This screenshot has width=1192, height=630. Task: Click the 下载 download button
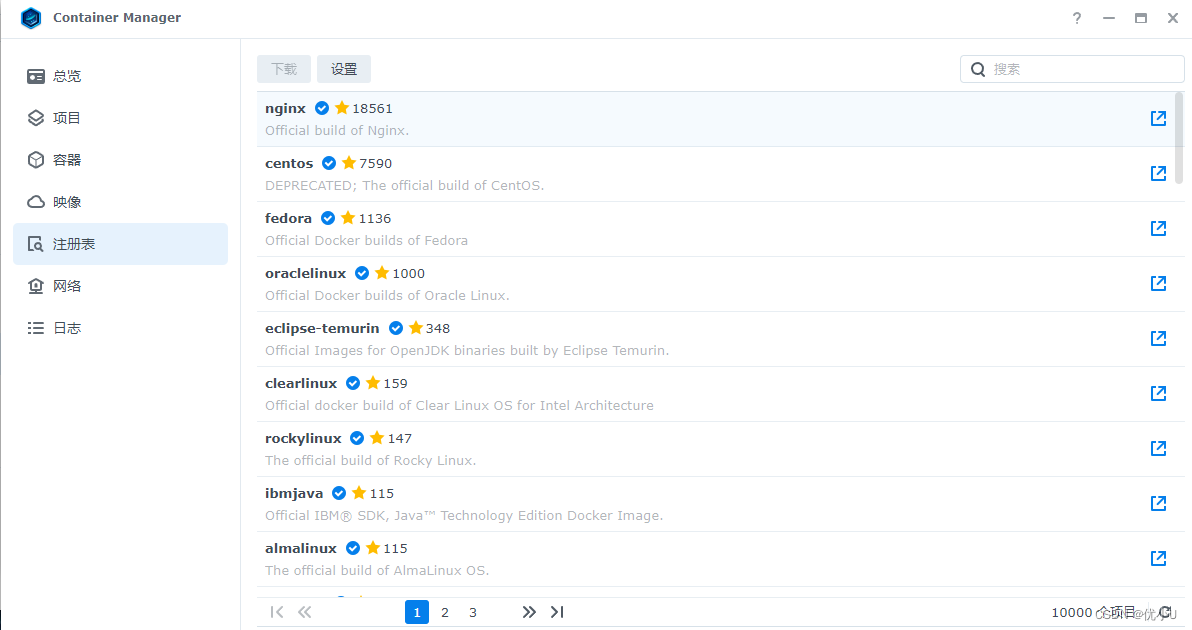coord(284,69)
